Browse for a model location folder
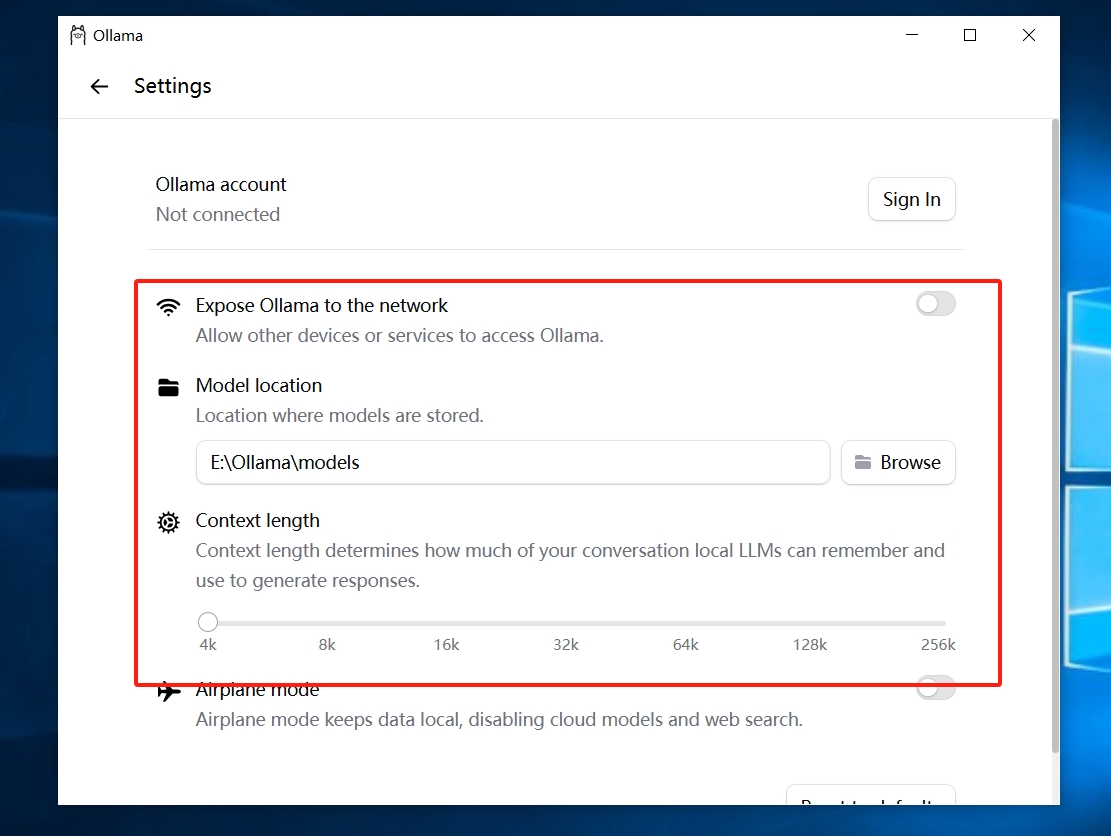The height and width of the screenshot is (836, 1111). click(898, 463)
